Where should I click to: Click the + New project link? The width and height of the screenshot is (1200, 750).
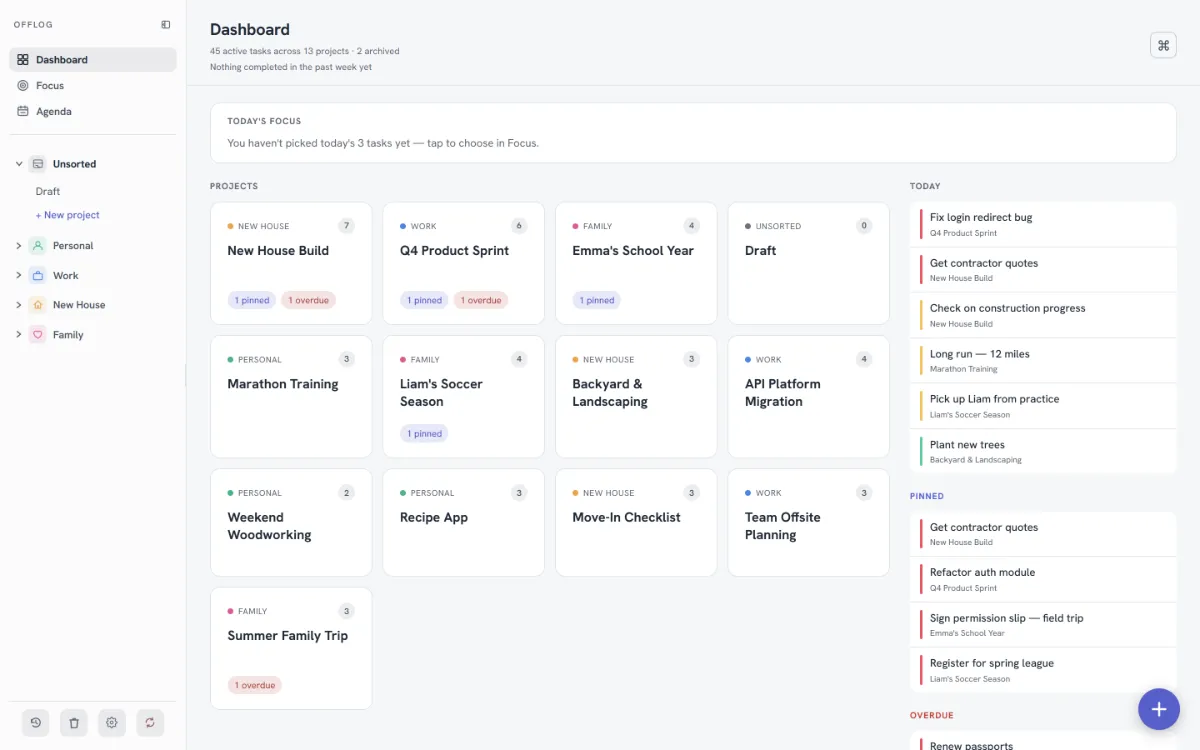(68, 215)
